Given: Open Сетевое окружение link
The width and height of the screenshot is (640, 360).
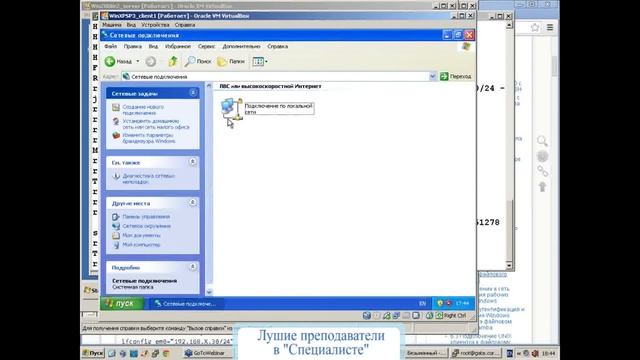Looking at the screenshot, I should [147, 226].
